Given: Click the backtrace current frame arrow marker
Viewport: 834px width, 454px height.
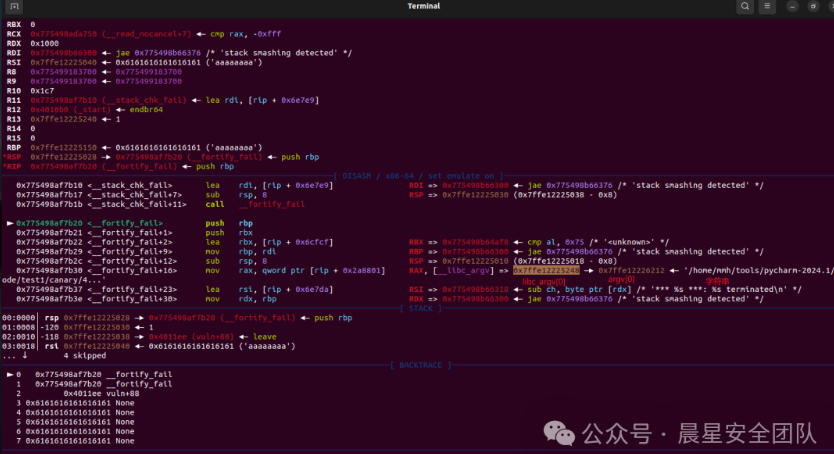Looking at the screenshot, I should [10, 374].
